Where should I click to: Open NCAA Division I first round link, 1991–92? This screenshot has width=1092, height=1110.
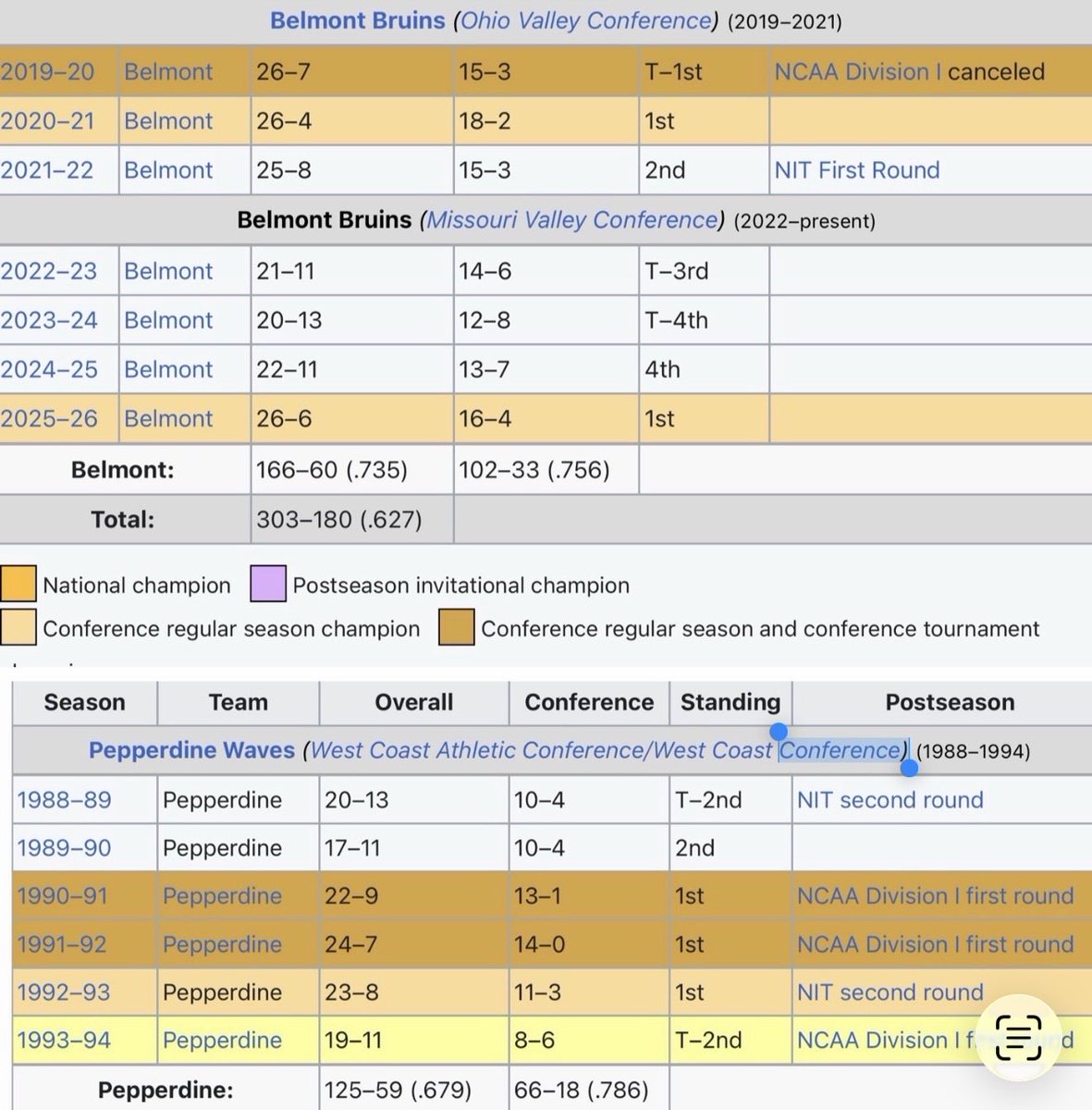pos(936,944)
